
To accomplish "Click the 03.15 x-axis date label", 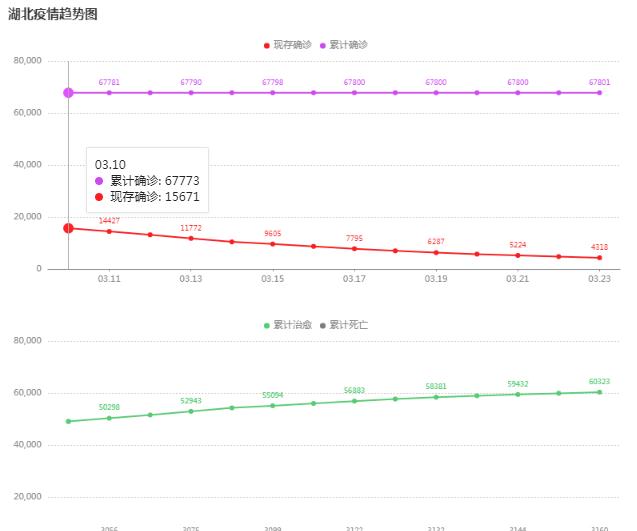I will coord(273,279).
